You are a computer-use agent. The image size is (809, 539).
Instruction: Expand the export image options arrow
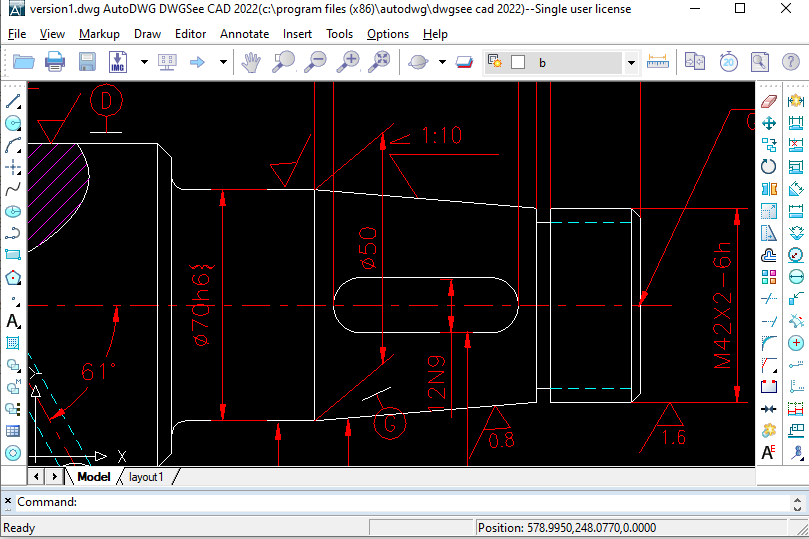click(144, 62)
